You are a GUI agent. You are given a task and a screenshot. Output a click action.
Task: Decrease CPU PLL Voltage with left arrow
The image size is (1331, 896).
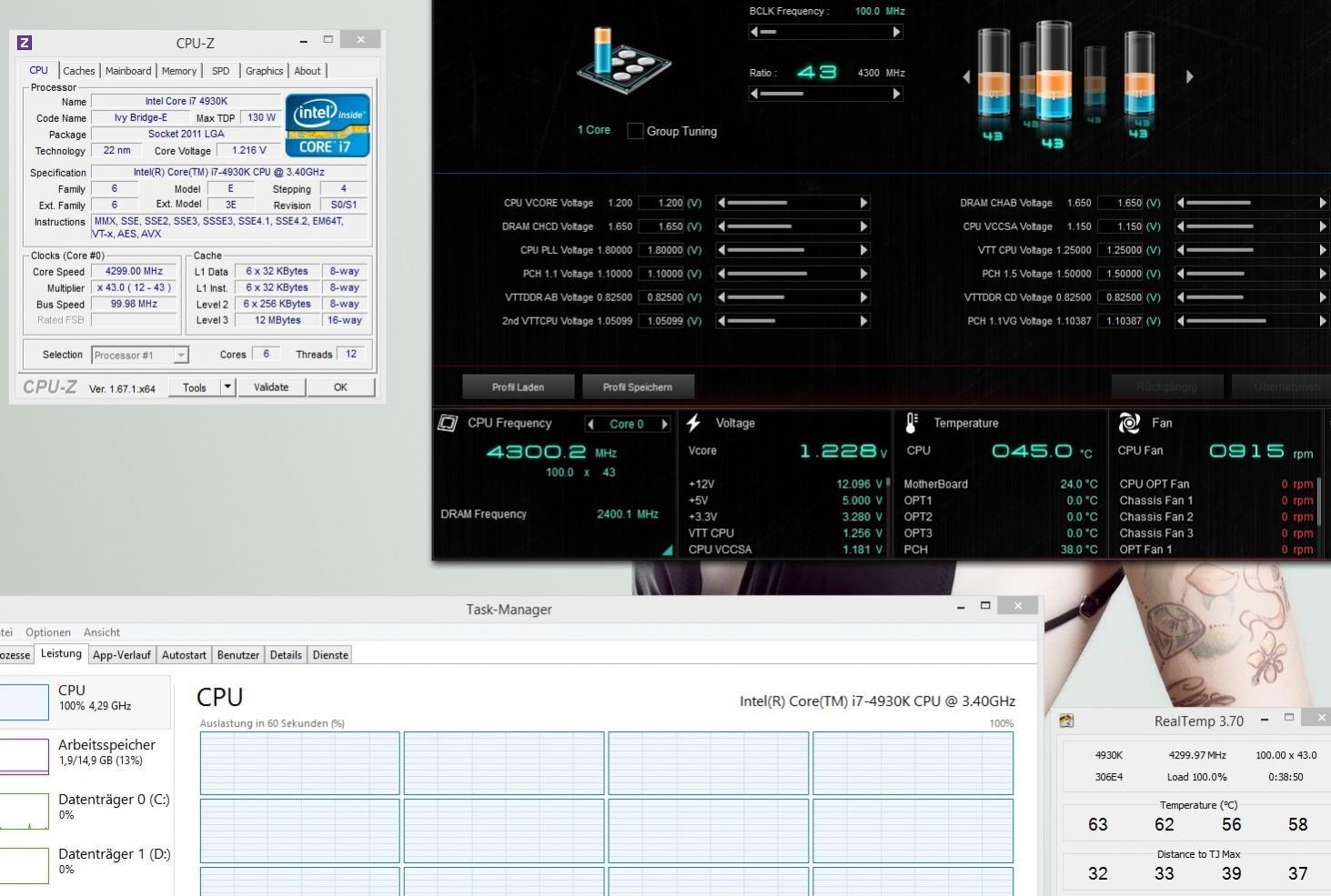(x=721, y=250)
